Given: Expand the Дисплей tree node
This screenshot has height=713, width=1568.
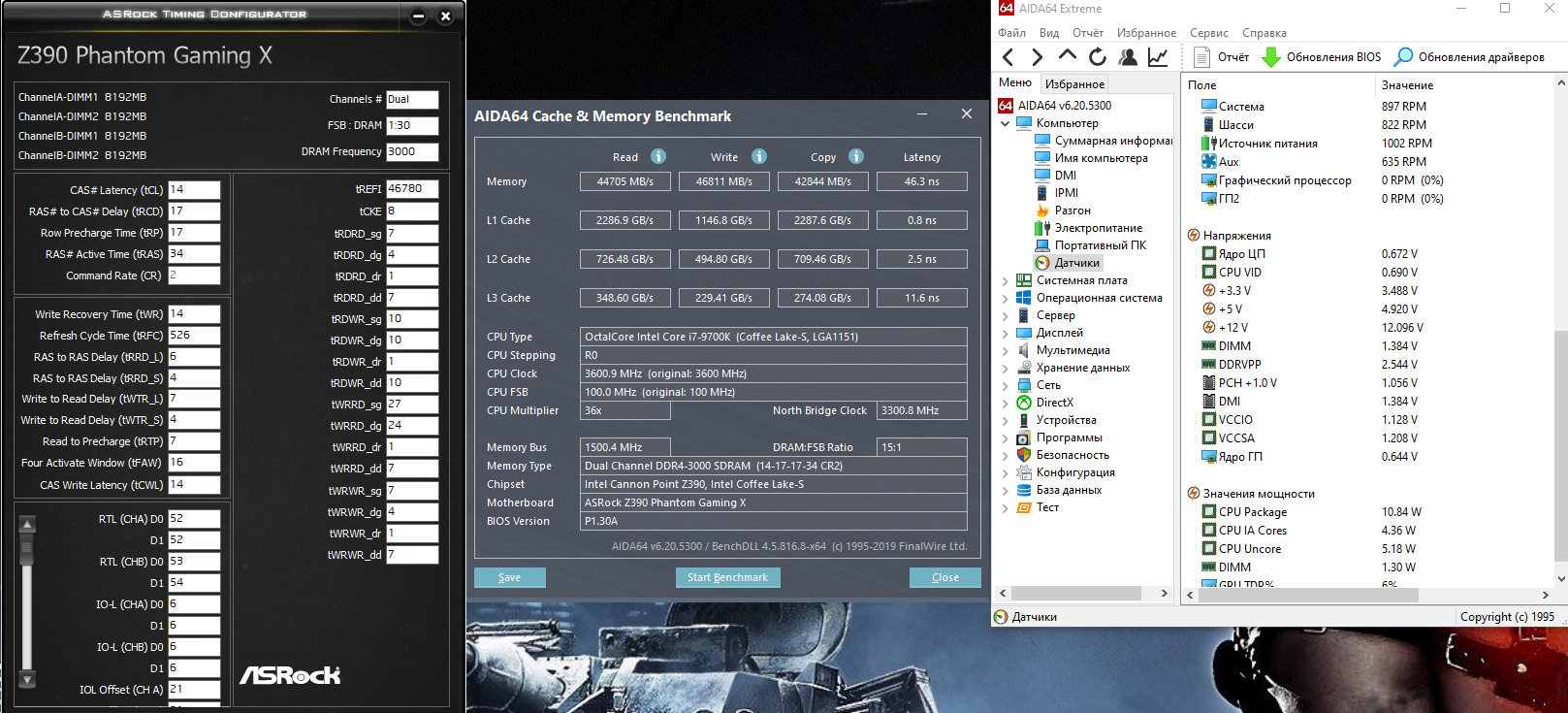Looking at the screenshot, I should point(1006,333).
